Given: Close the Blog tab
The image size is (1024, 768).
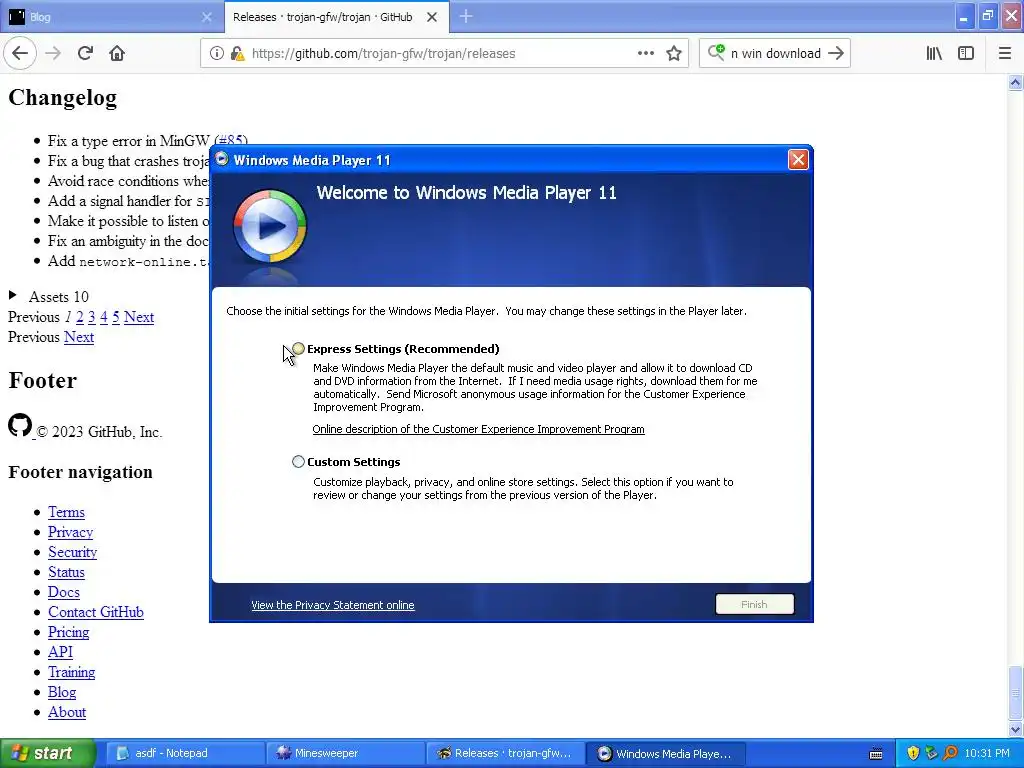Looking at the screenshot, I should (207, 17).
